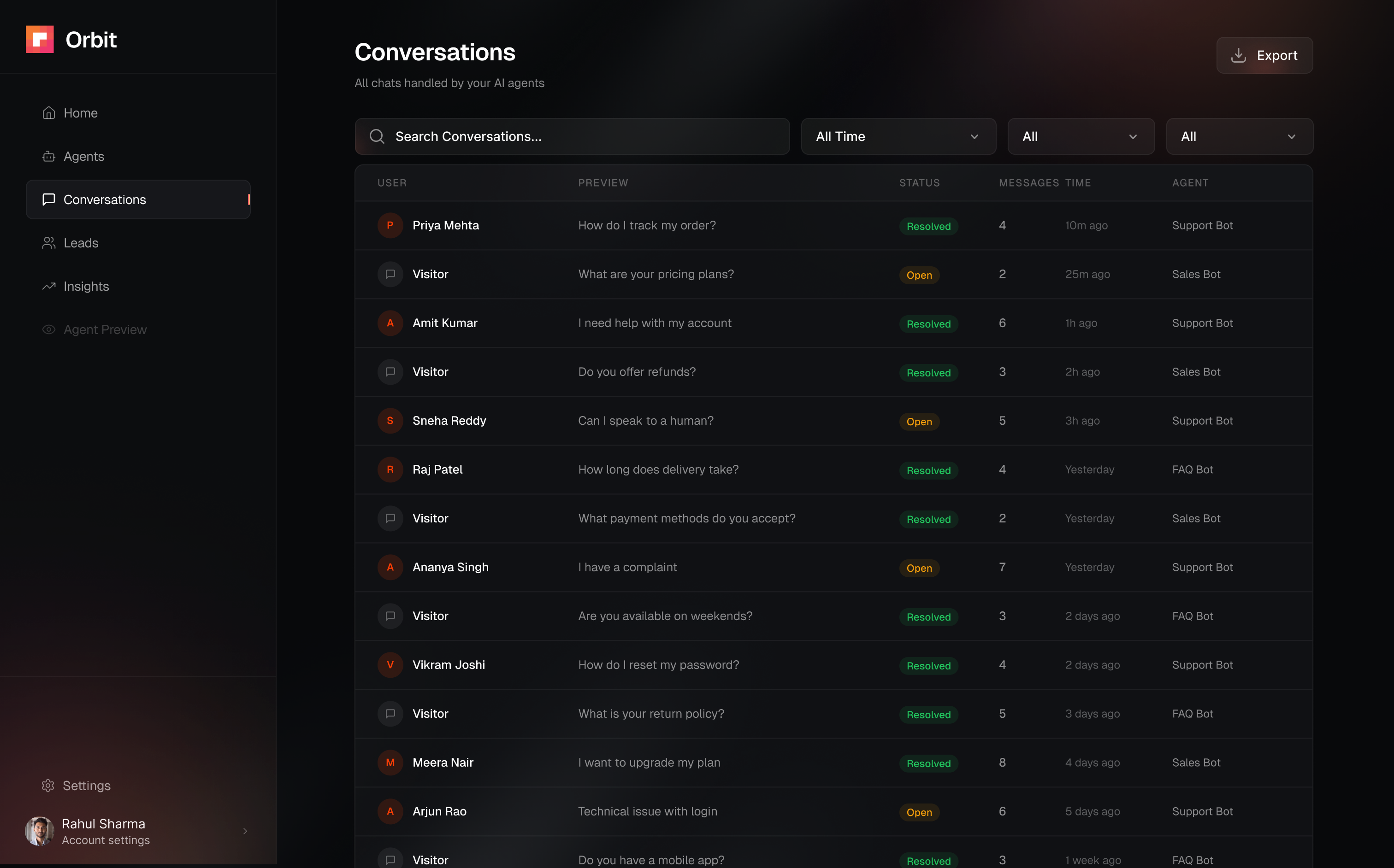Select the Home icon in sidebar
The height and width of the screenshot is (868, 1394).
49,112
